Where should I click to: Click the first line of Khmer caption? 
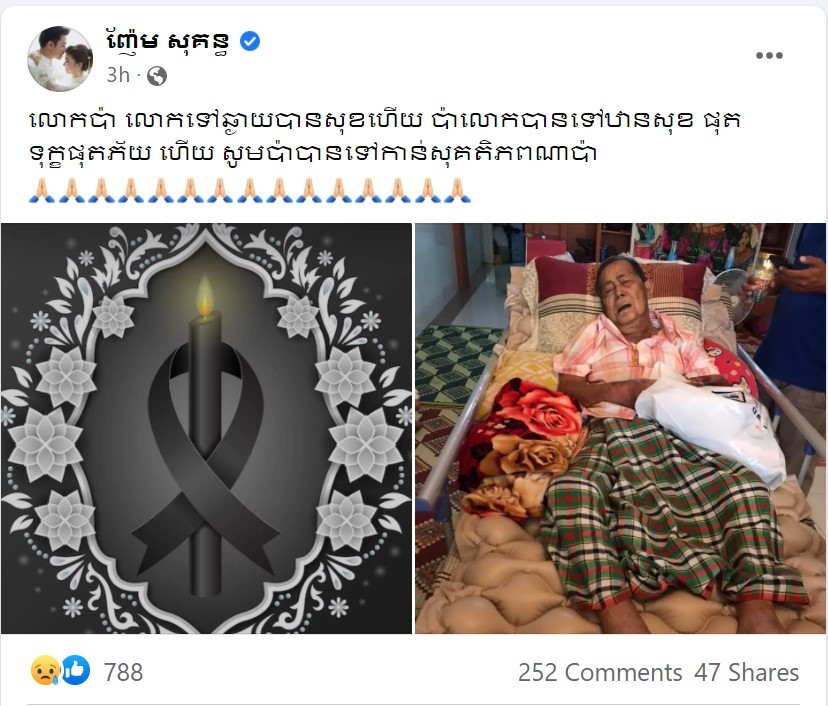[385, 121]
